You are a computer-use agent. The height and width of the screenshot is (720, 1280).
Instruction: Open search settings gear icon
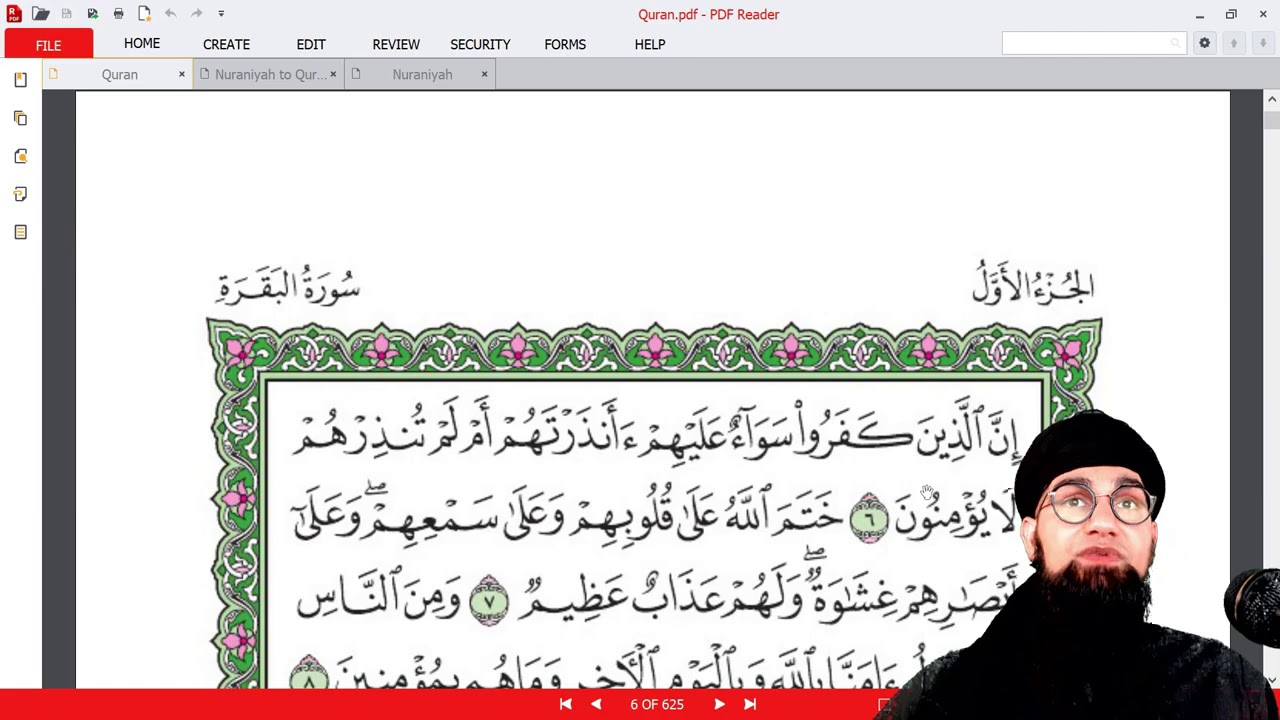click(x=1204, y=43)
